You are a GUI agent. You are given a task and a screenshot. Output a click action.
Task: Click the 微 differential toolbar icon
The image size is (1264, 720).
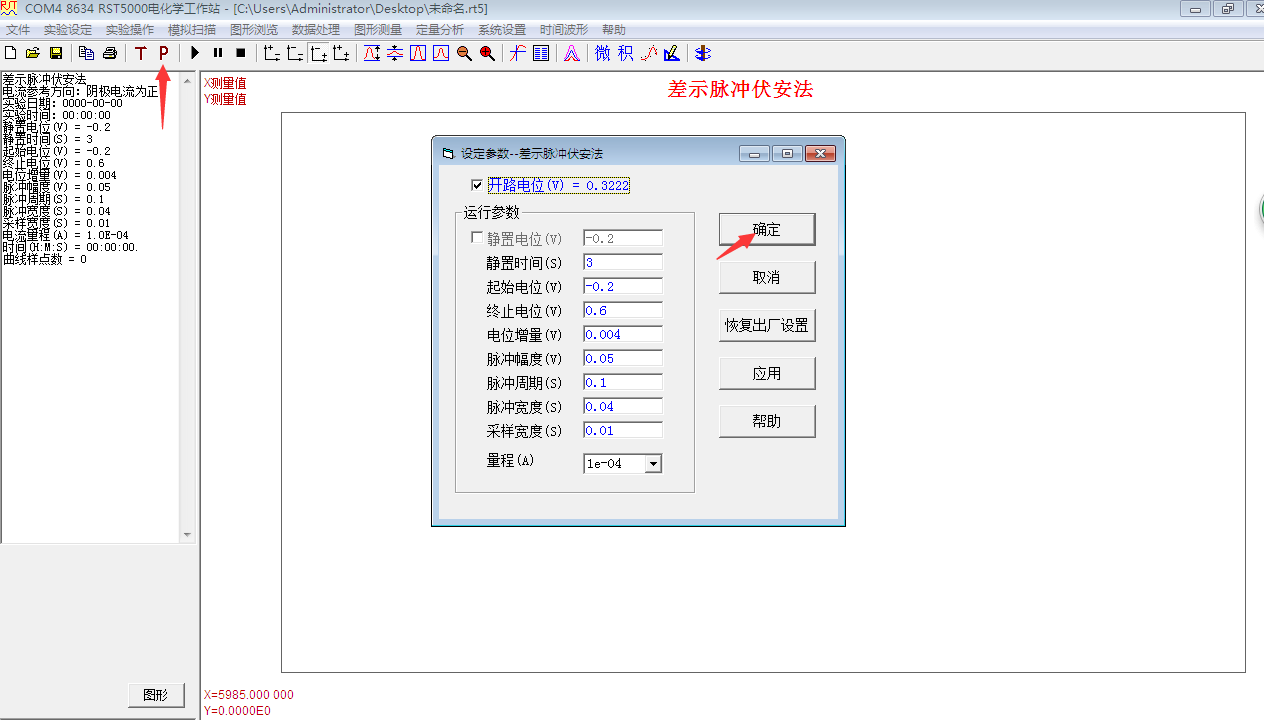602,53
